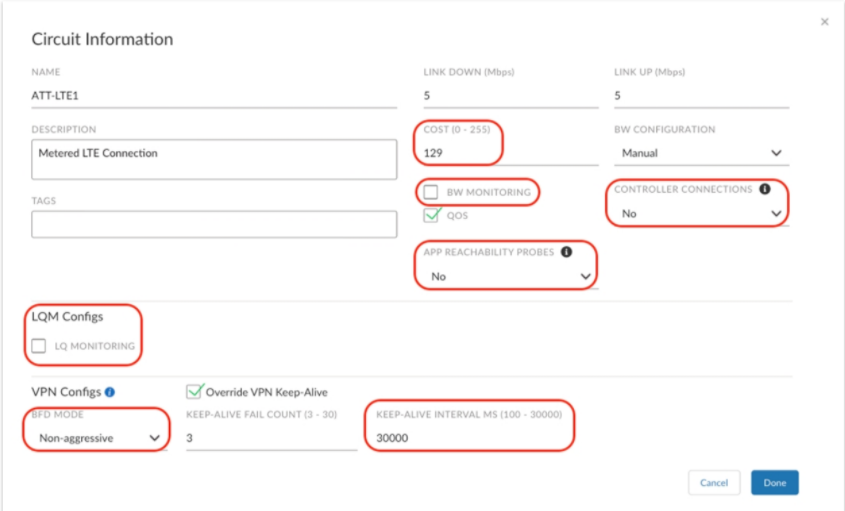The height and width of the screenshot is (511, 845).
Task: Click the VPN Configs info icon
Action: click(110, 392)
